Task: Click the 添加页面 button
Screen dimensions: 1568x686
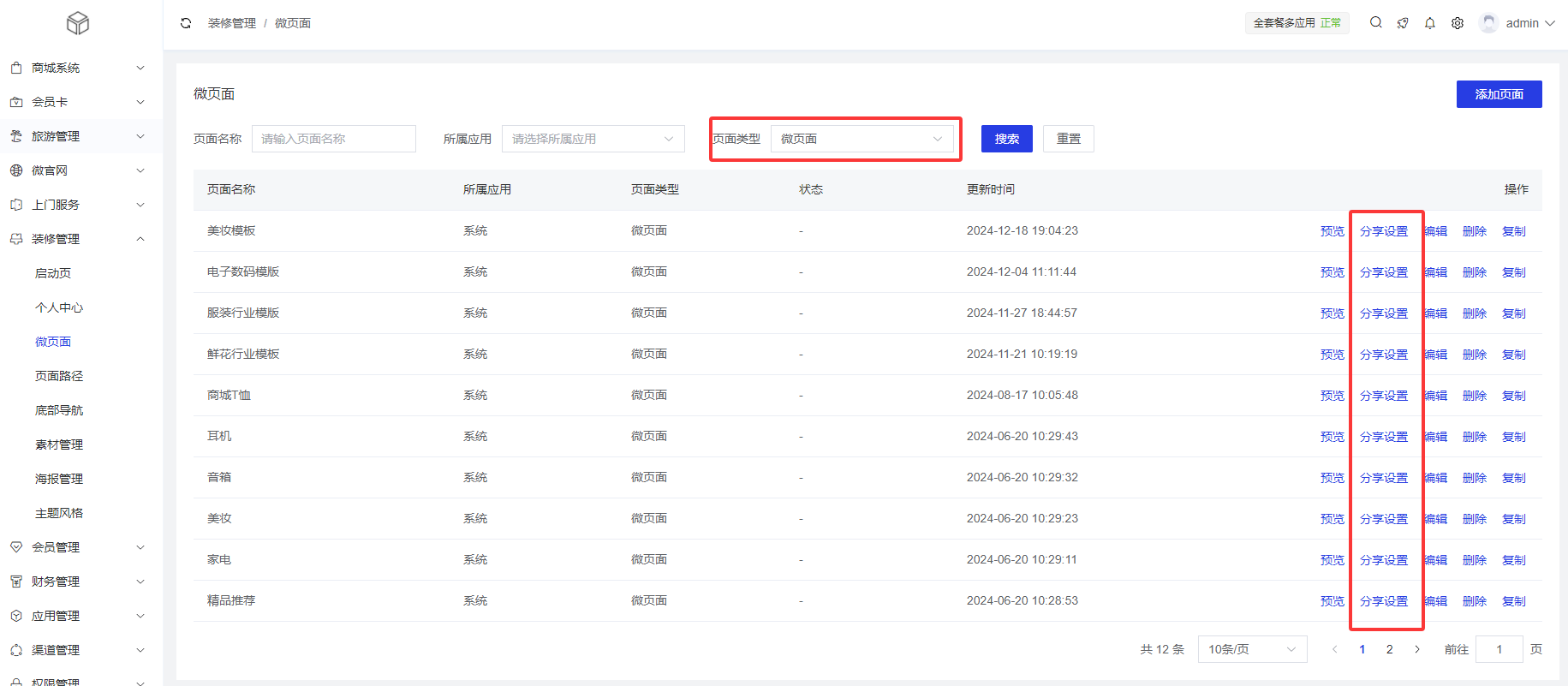Action: click(1498, 94)
